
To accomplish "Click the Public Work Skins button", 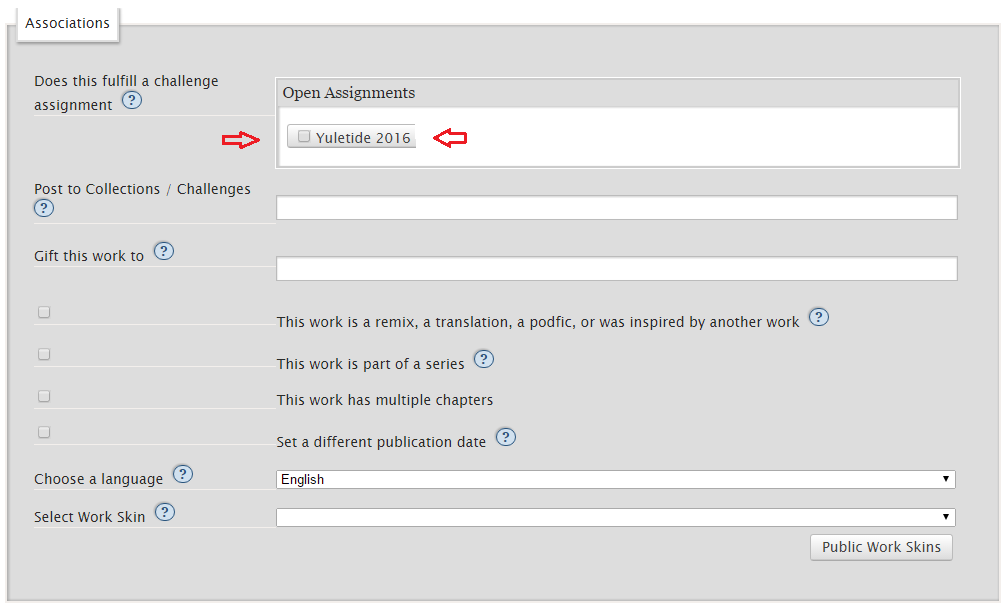I will click(881, 547).
